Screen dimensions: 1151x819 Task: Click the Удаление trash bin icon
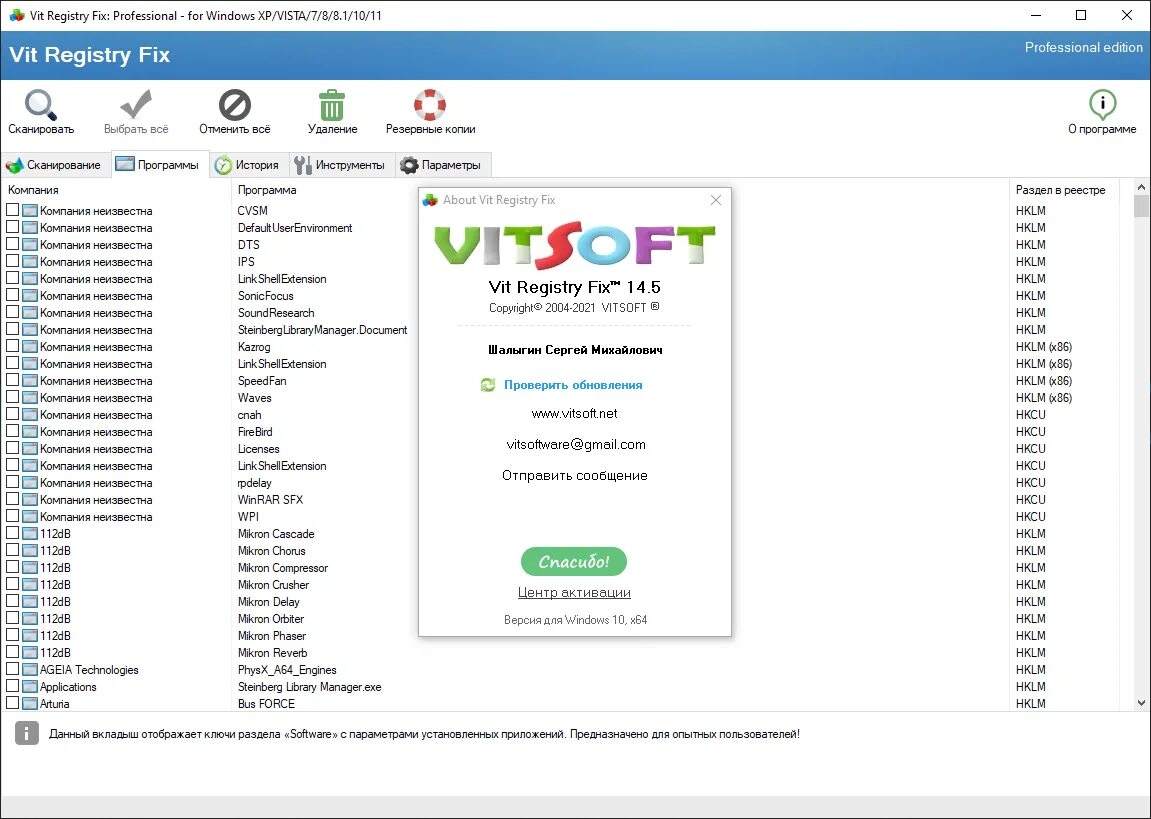pyautogui.click(x=332, y=105)
